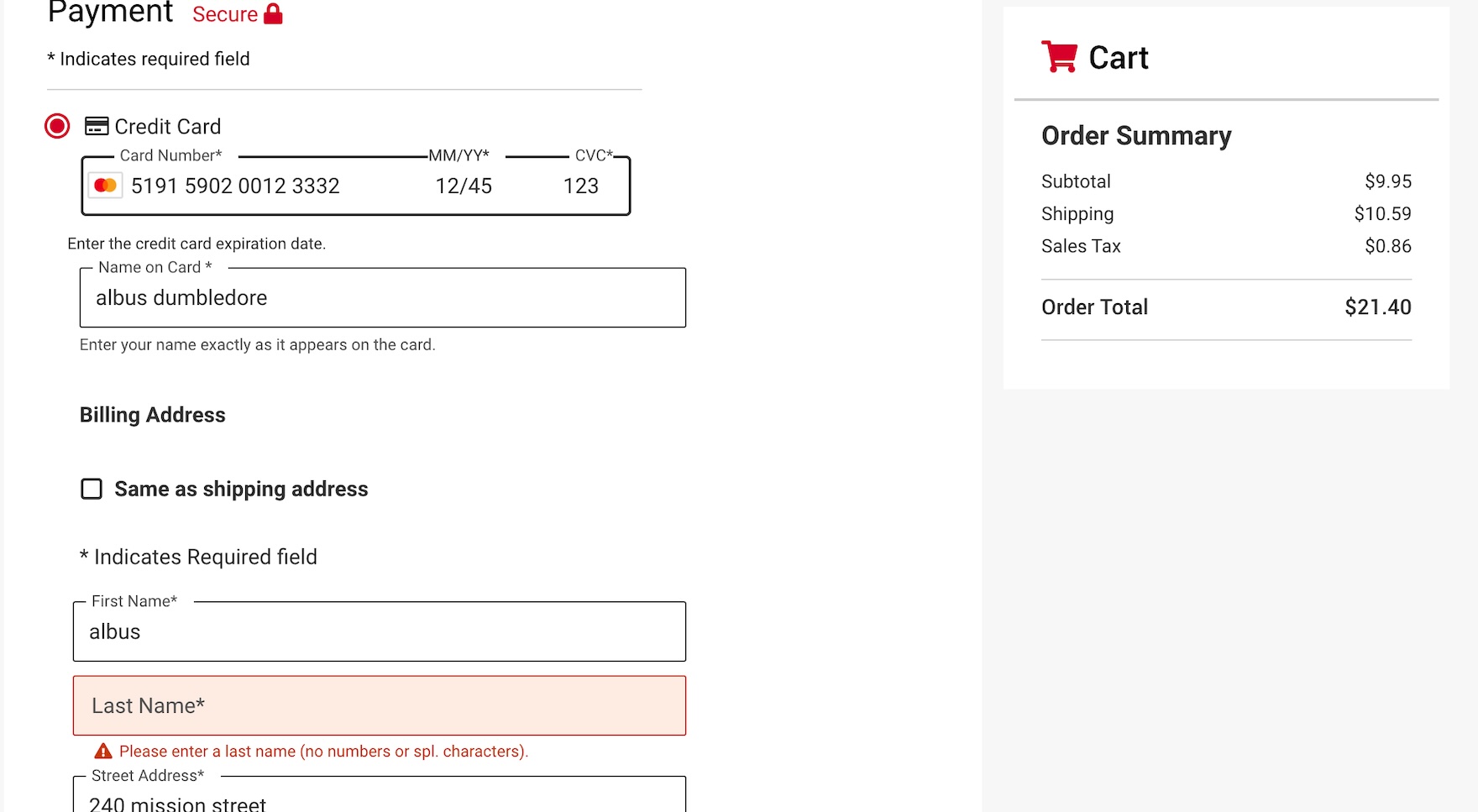Click the Street Address input field
The width and height of the screenshot is (1478, 812).
(x=379, y=799)
